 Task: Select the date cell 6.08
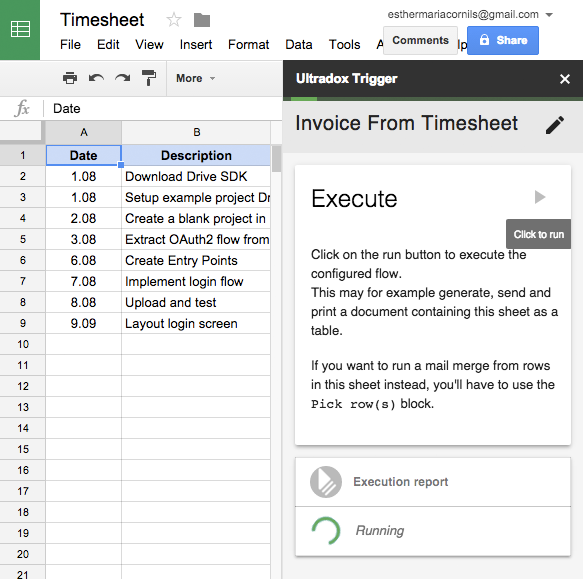pos(84,260)
